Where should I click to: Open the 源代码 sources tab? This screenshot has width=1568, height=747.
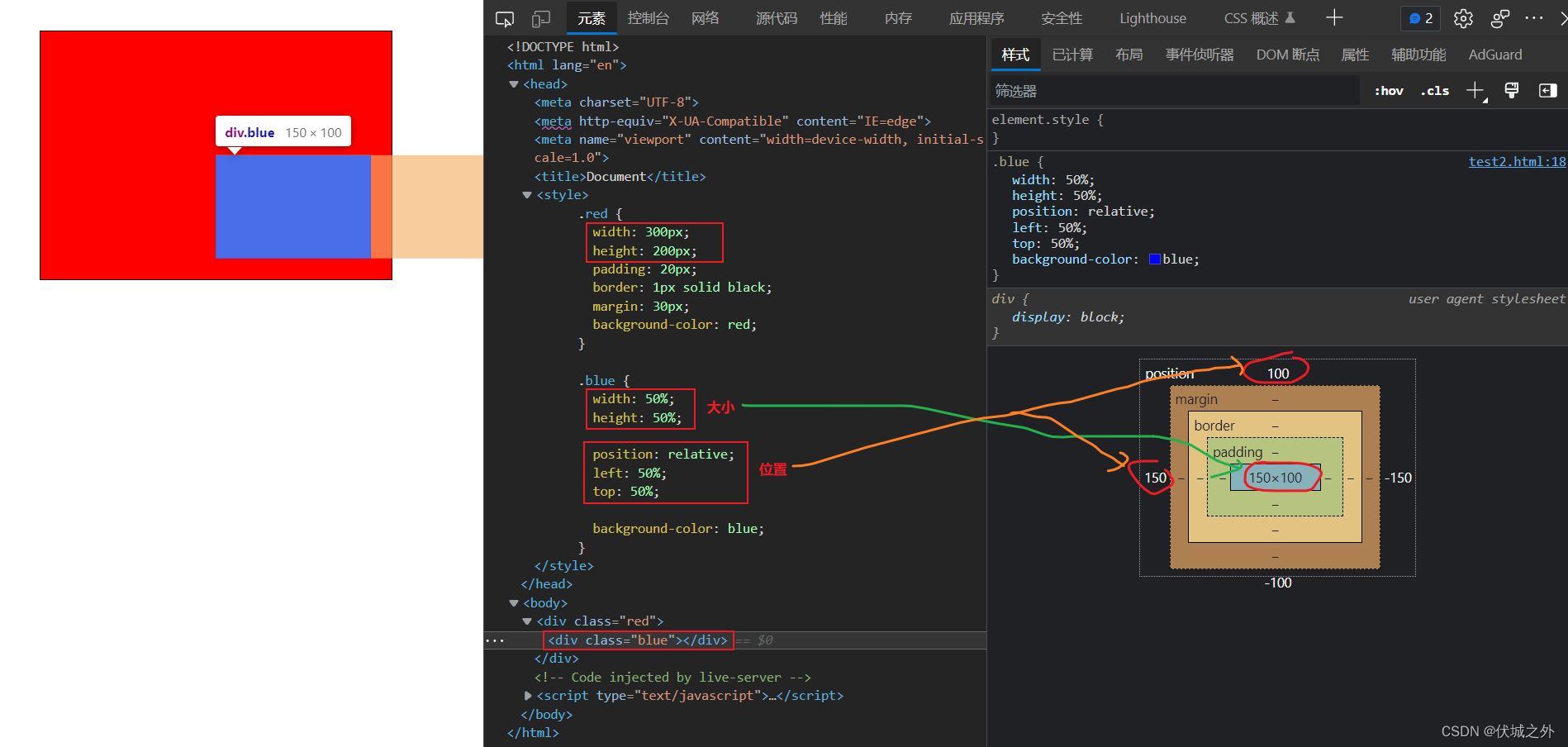point(777,18)
